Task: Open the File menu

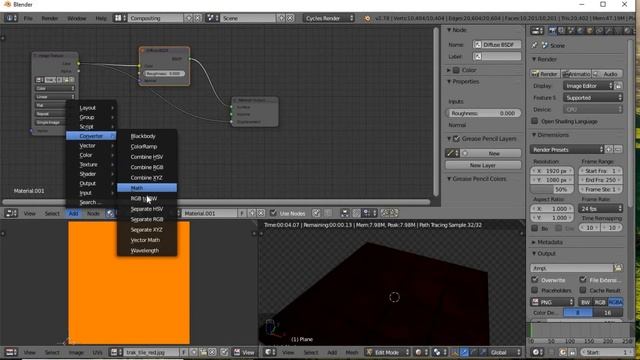Action: [x=28, y=18]
